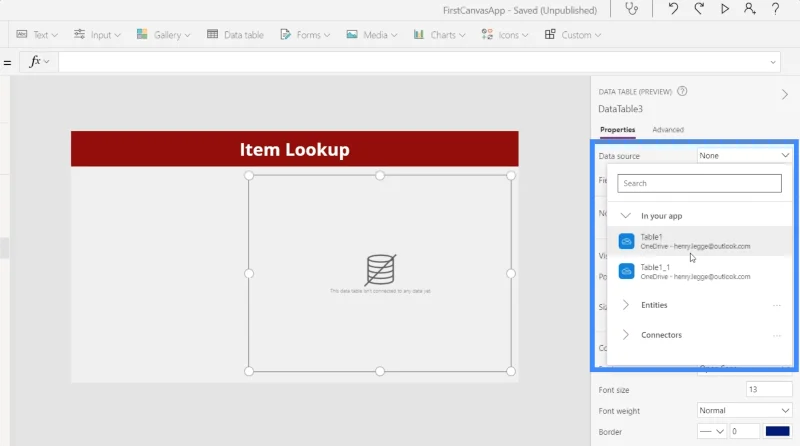Click the Text label icon in ribbon
The height and width of the screenshot is (446, 800).
(21, 34)
